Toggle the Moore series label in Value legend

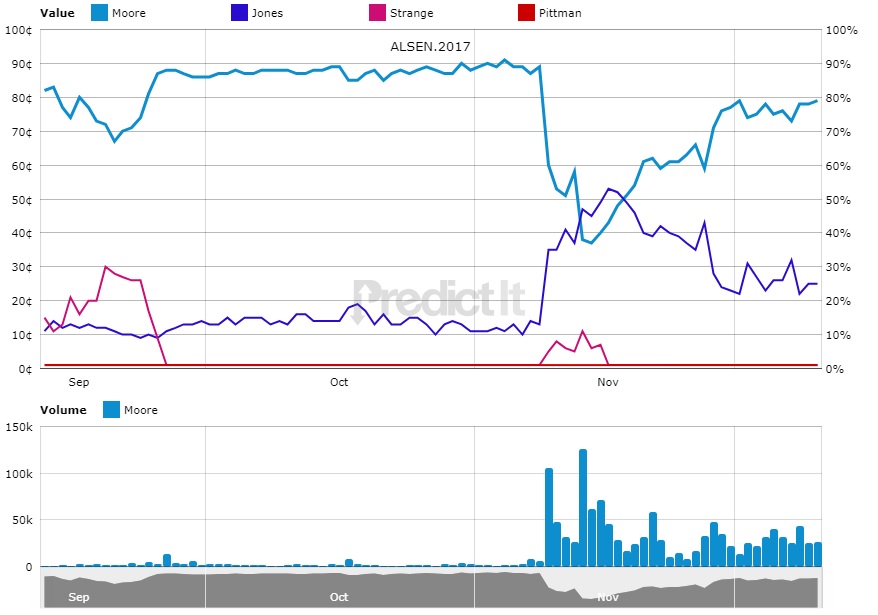(129, 13)
